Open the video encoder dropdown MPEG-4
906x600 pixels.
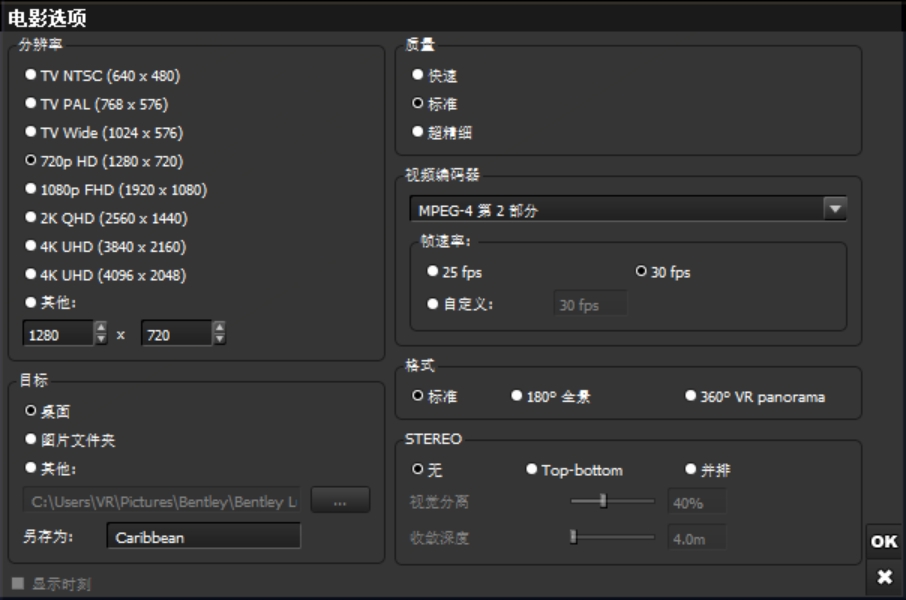628,209
